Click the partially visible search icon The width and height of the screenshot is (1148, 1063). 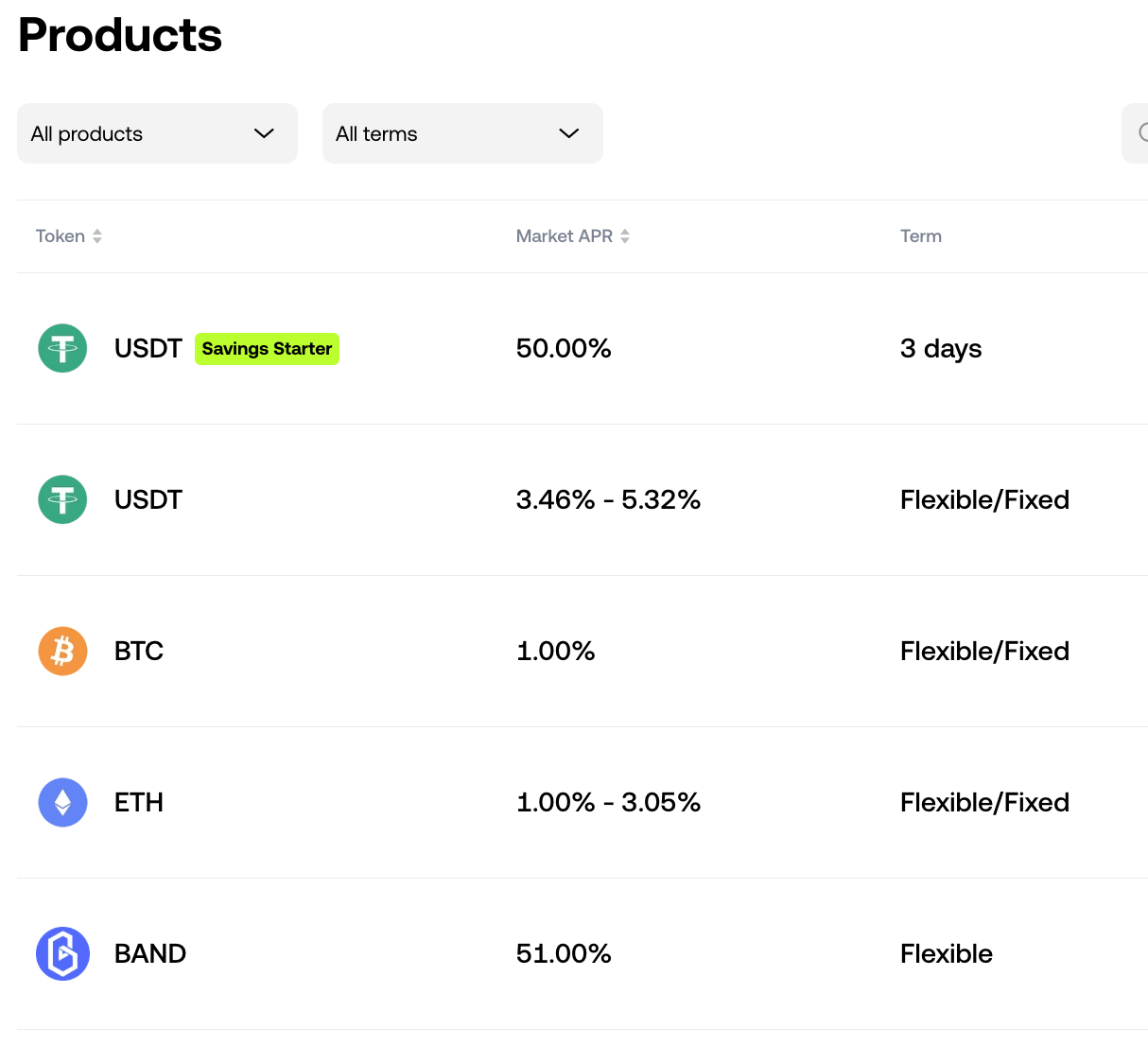click(1142, 132)
